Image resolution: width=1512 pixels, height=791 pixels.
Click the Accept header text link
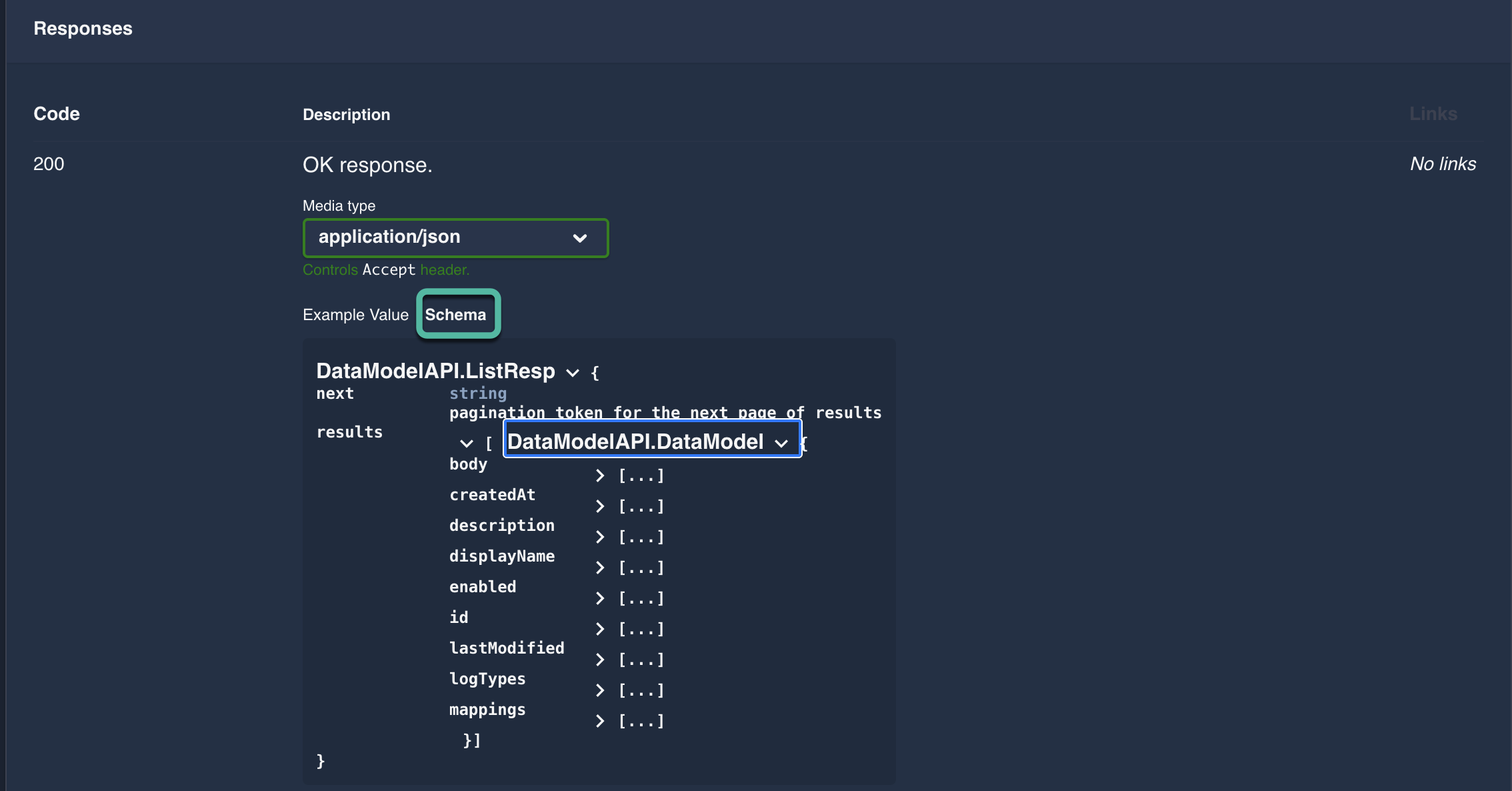[x=389, y=269]
